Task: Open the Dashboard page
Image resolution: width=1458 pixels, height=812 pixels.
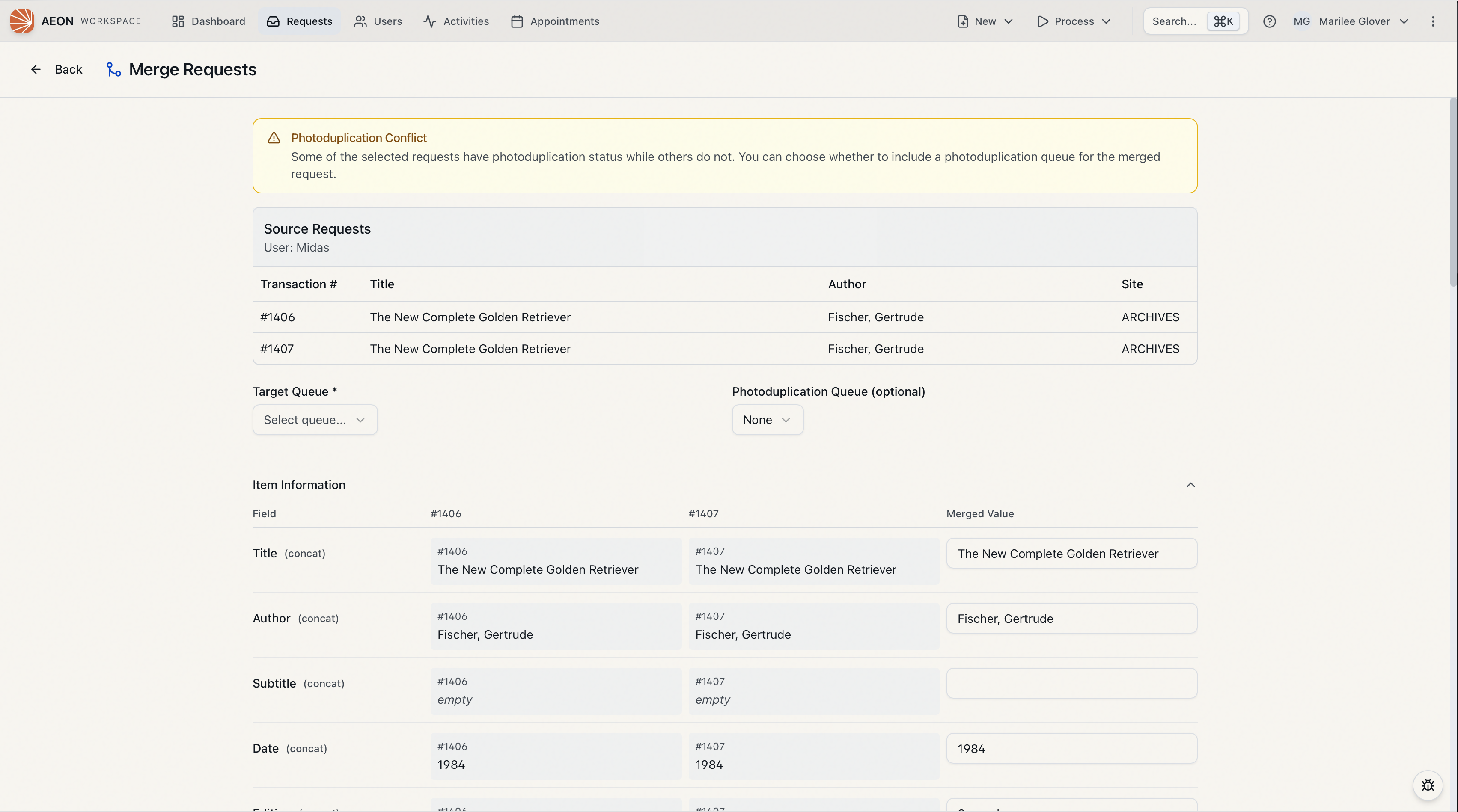Action: tap(208, 21)
